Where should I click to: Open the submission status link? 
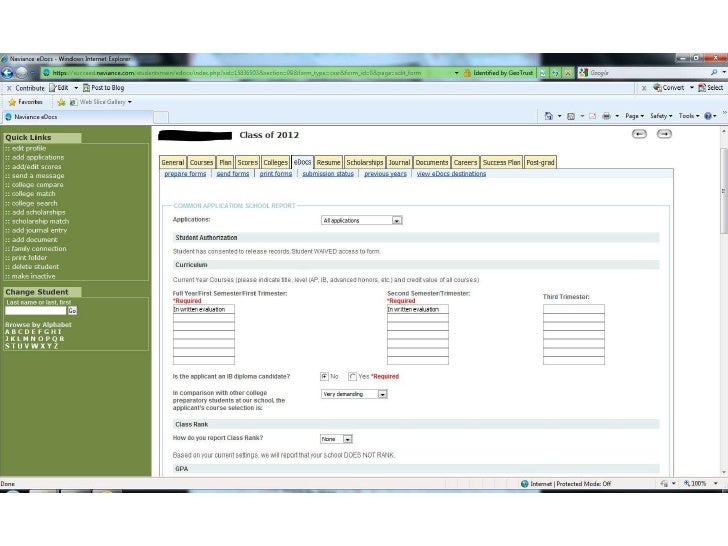328,174
